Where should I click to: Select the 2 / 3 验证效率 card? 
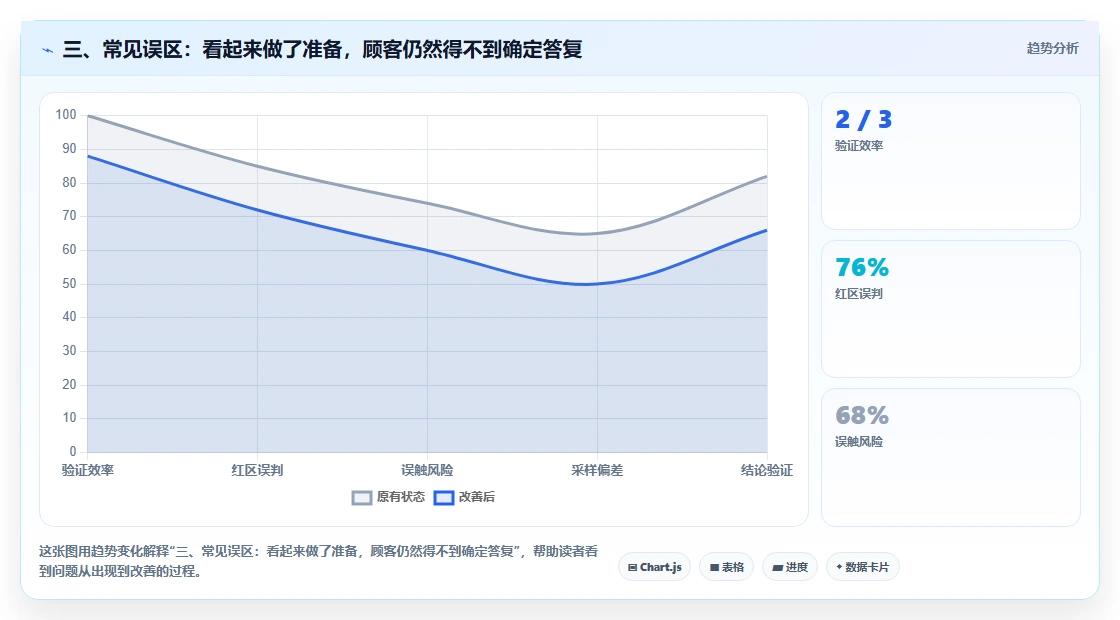coord(951,161)
